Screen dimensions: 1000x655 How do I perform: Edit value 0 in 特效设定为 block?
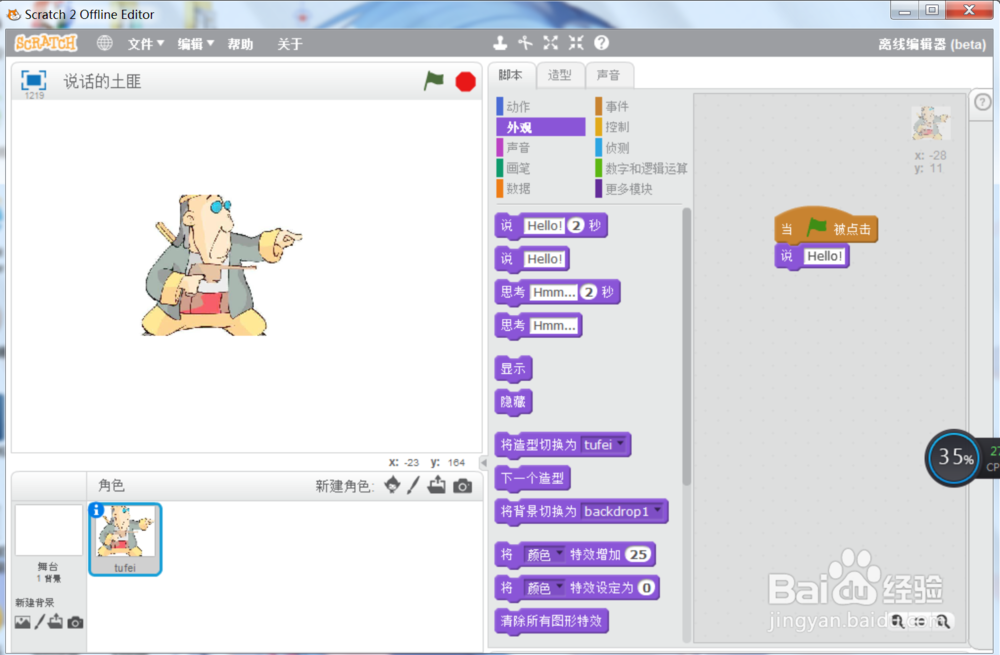tap(646, 587)
